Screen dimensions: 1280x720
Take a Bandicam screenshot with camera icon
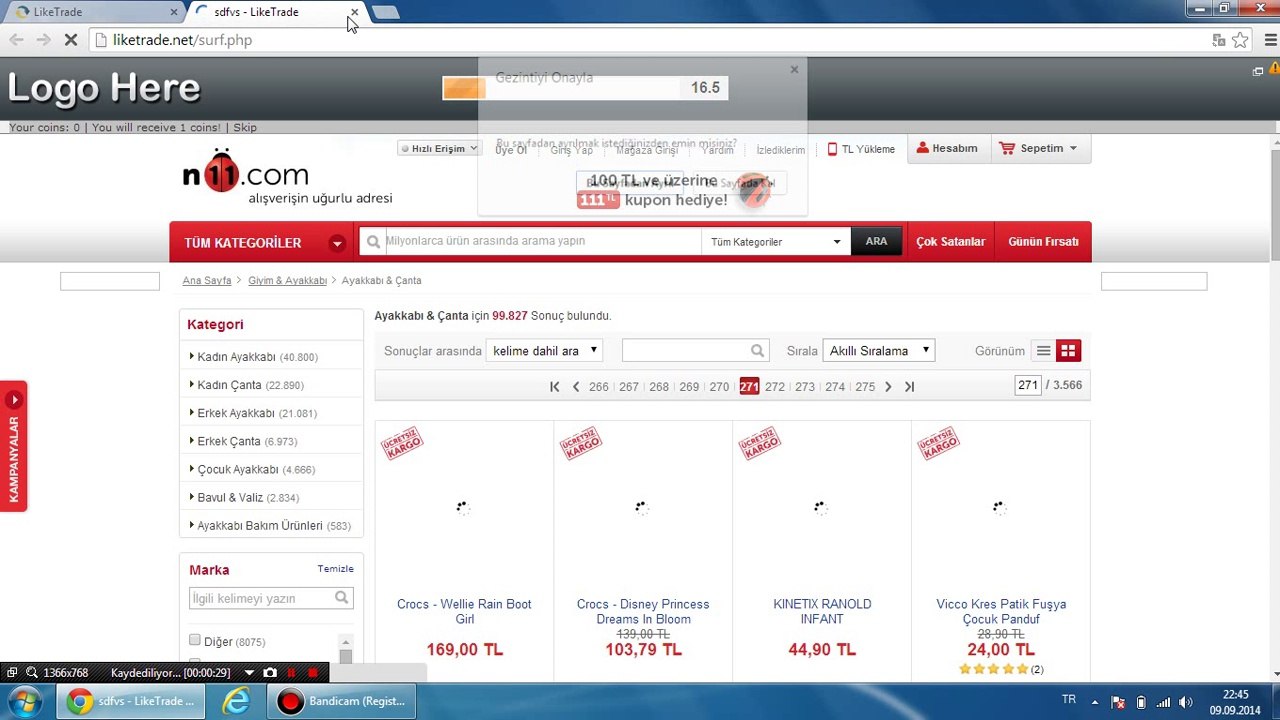pyautogui.click(x=269, y=673)
